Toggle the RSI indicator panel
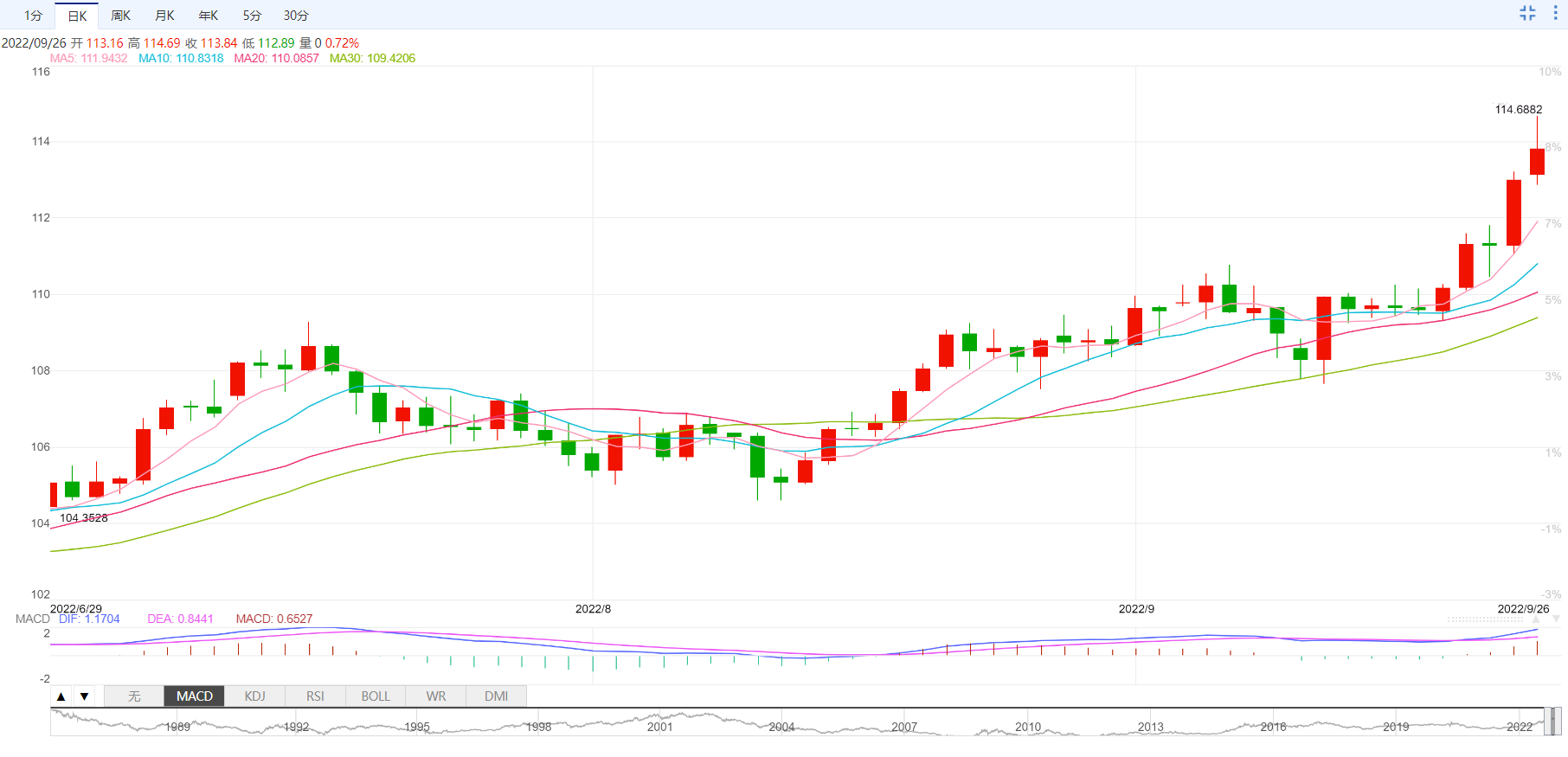 [315, 696]
